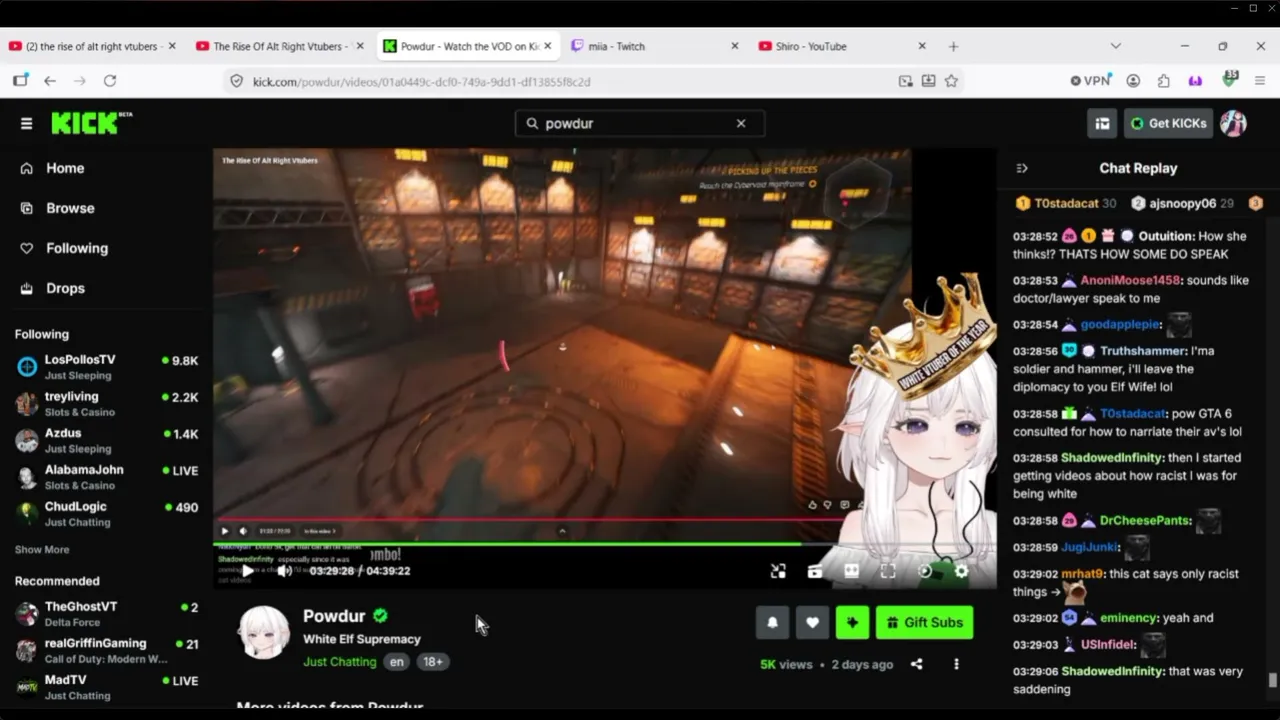Click username Truthshammer in chat replay
Image resolution: width=1280 pixels, height=720 pixels.
pos(1143,351)
